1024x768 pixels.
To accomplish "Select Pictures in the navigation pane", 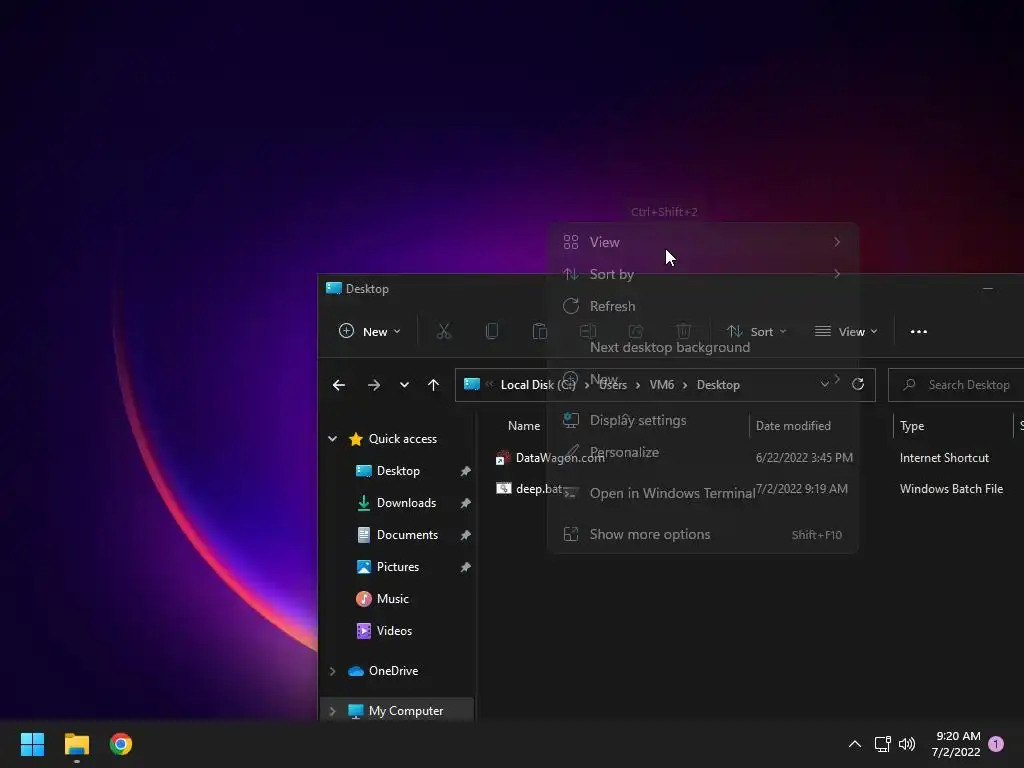I will [x=398, y=567].
